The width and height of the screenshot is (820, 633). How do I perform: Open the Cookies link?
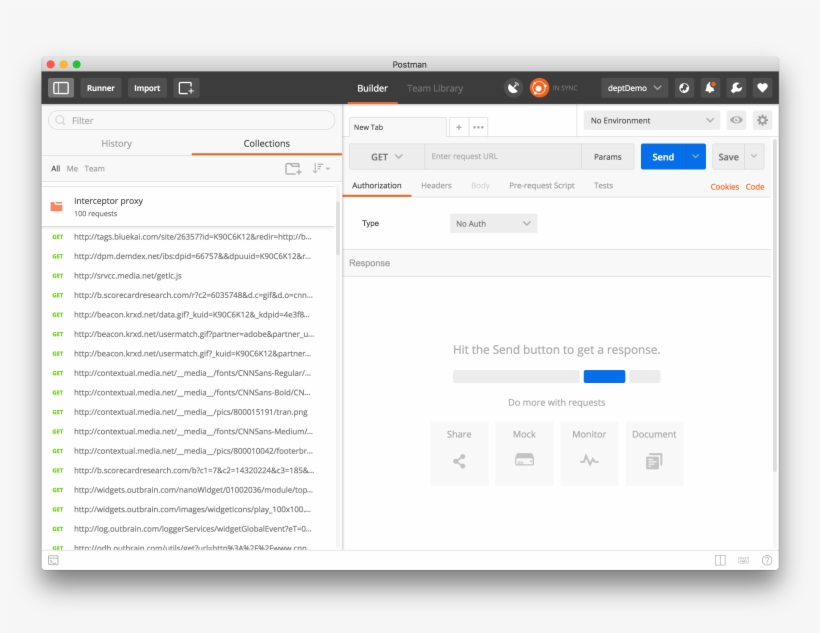tap(724, 187)
